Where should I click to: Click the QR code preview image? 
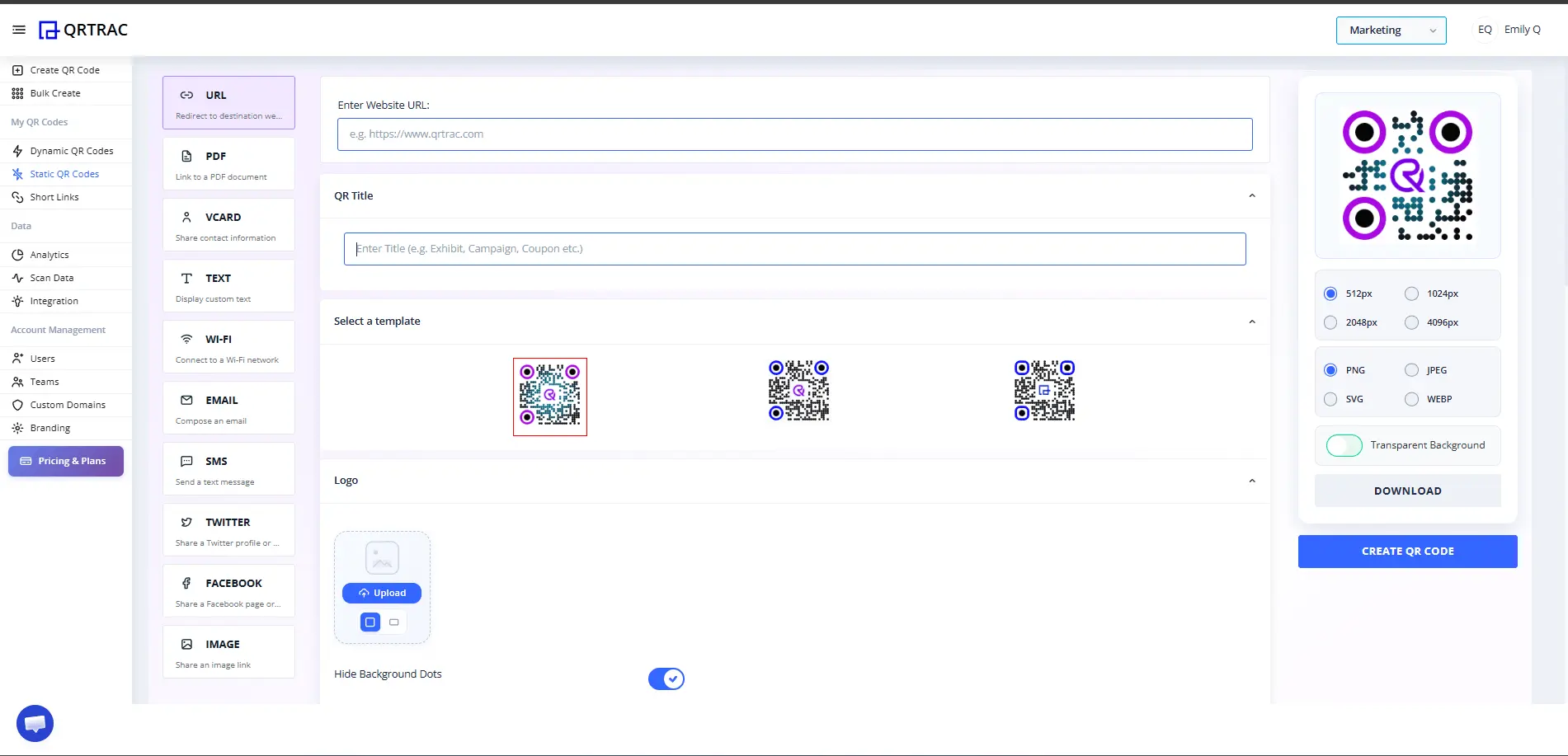[1407, 176]
